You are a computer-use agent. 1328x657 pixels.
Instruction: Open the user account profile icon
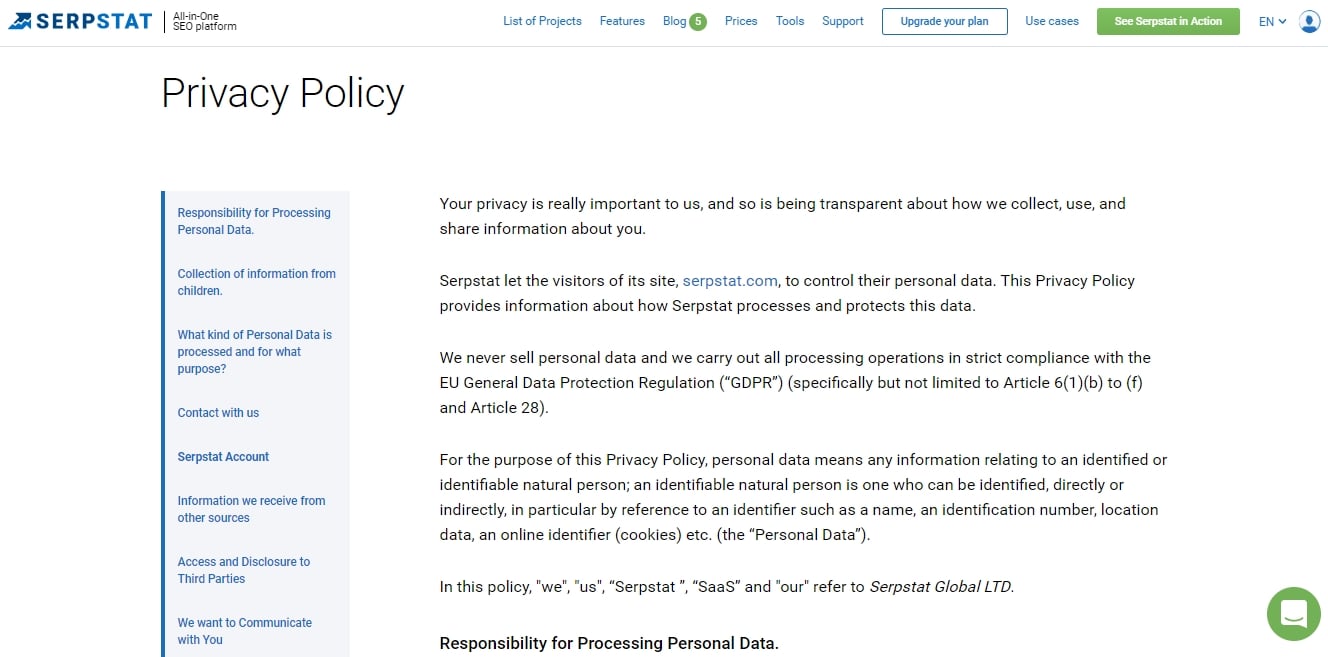[x=1309, y=21]
